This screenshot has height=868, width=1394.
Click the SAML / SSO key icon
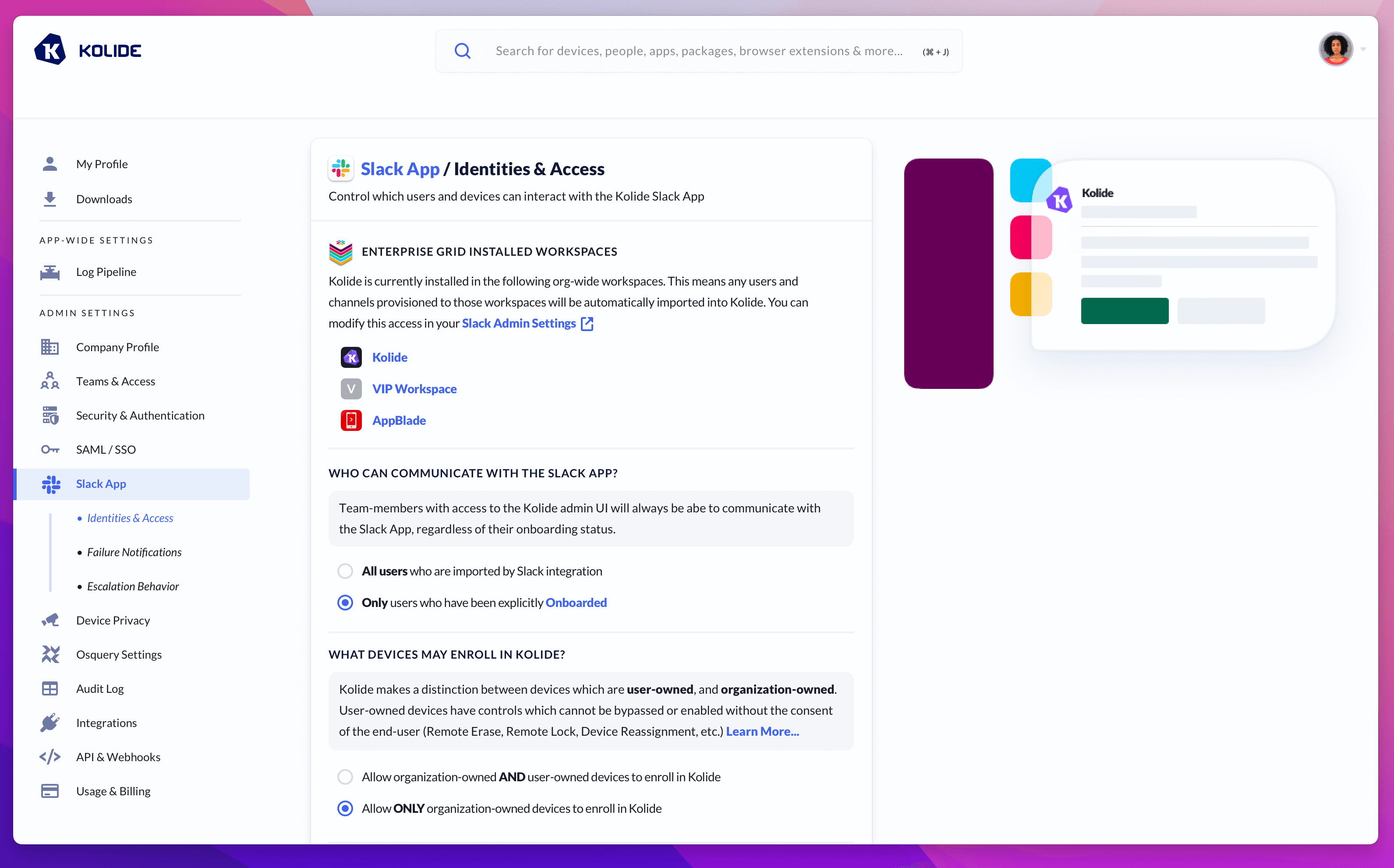tap(50, 449)
